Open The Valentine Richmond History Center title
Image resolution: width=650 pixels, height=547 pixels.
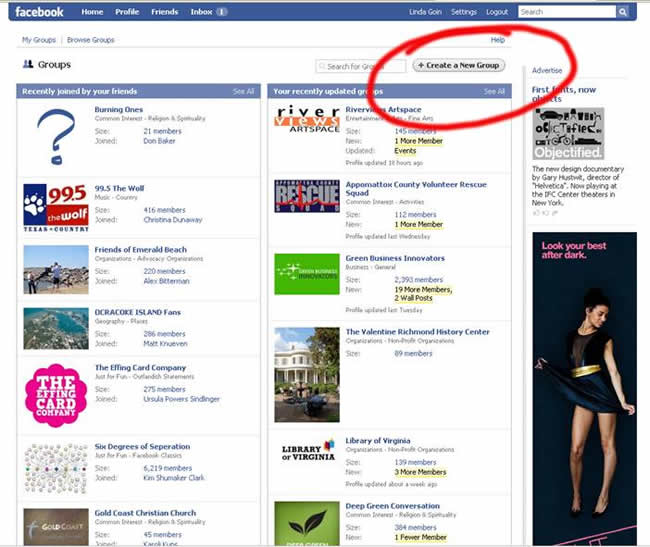417,332
